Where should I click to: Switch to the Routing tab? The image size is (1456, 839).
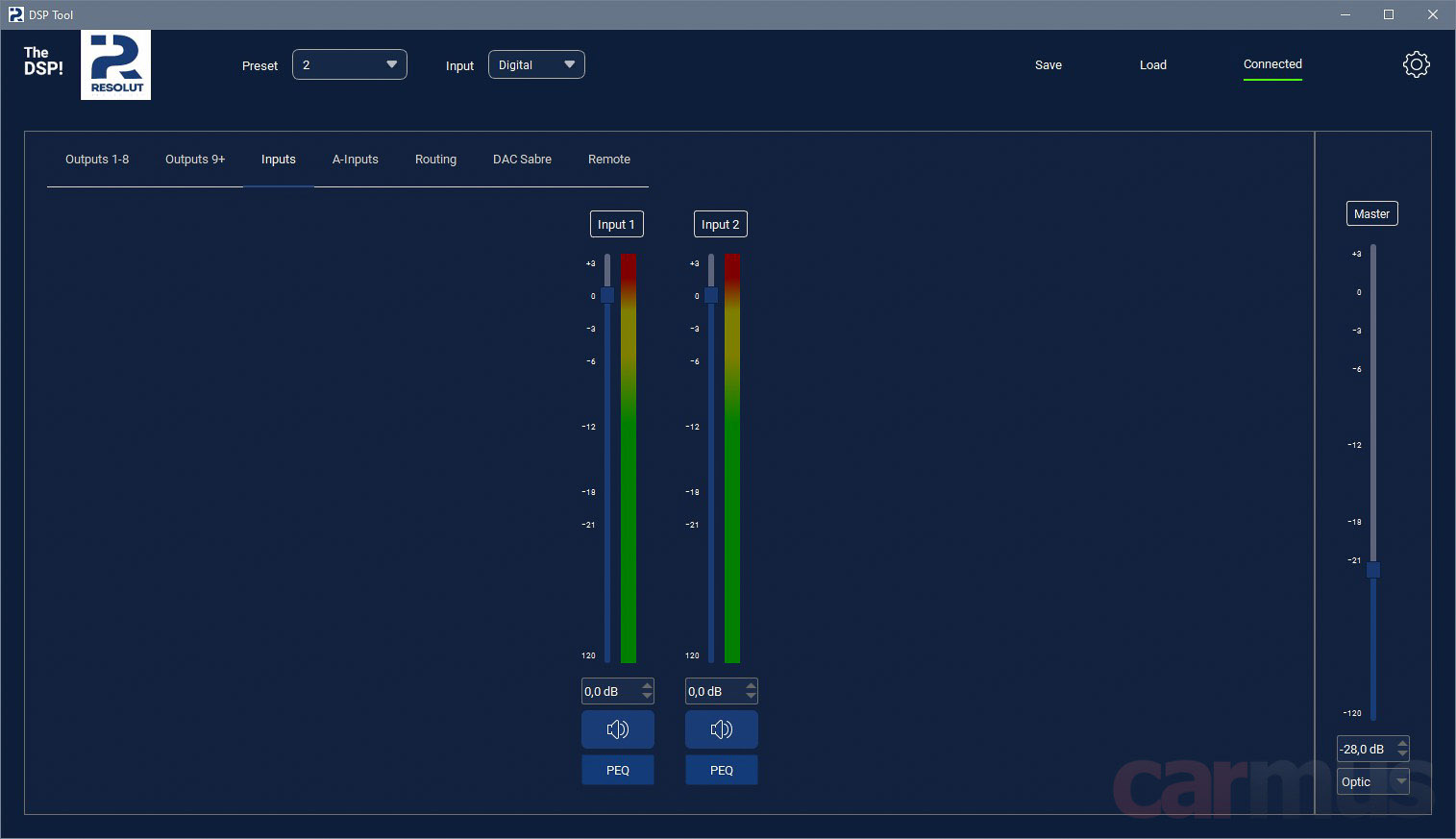click(435, 160)
